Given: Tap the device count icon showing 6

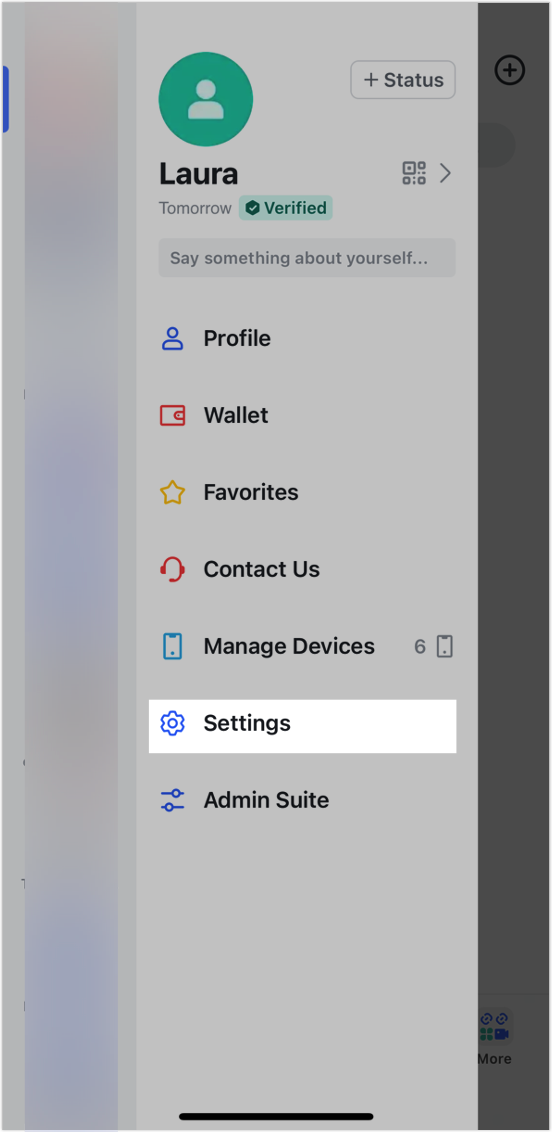Looking at the screenshot, I should (445, 646).
